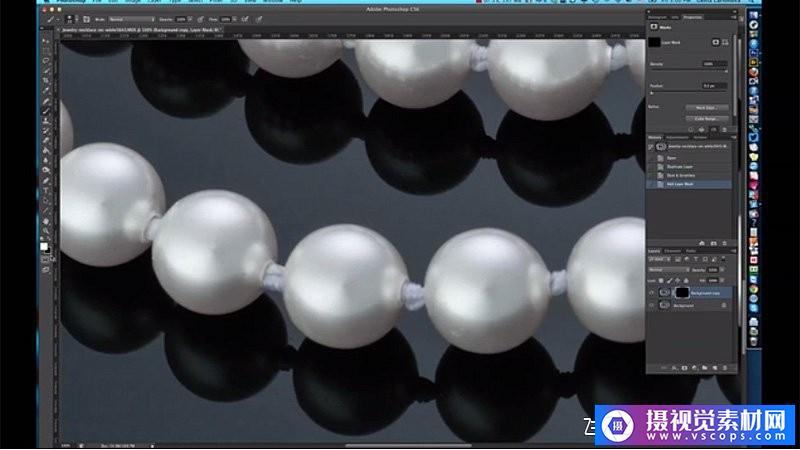This screenshot has width=800, height=450.
Task: Open brush Flow slider arrow
Action: [x=235, y=19]
